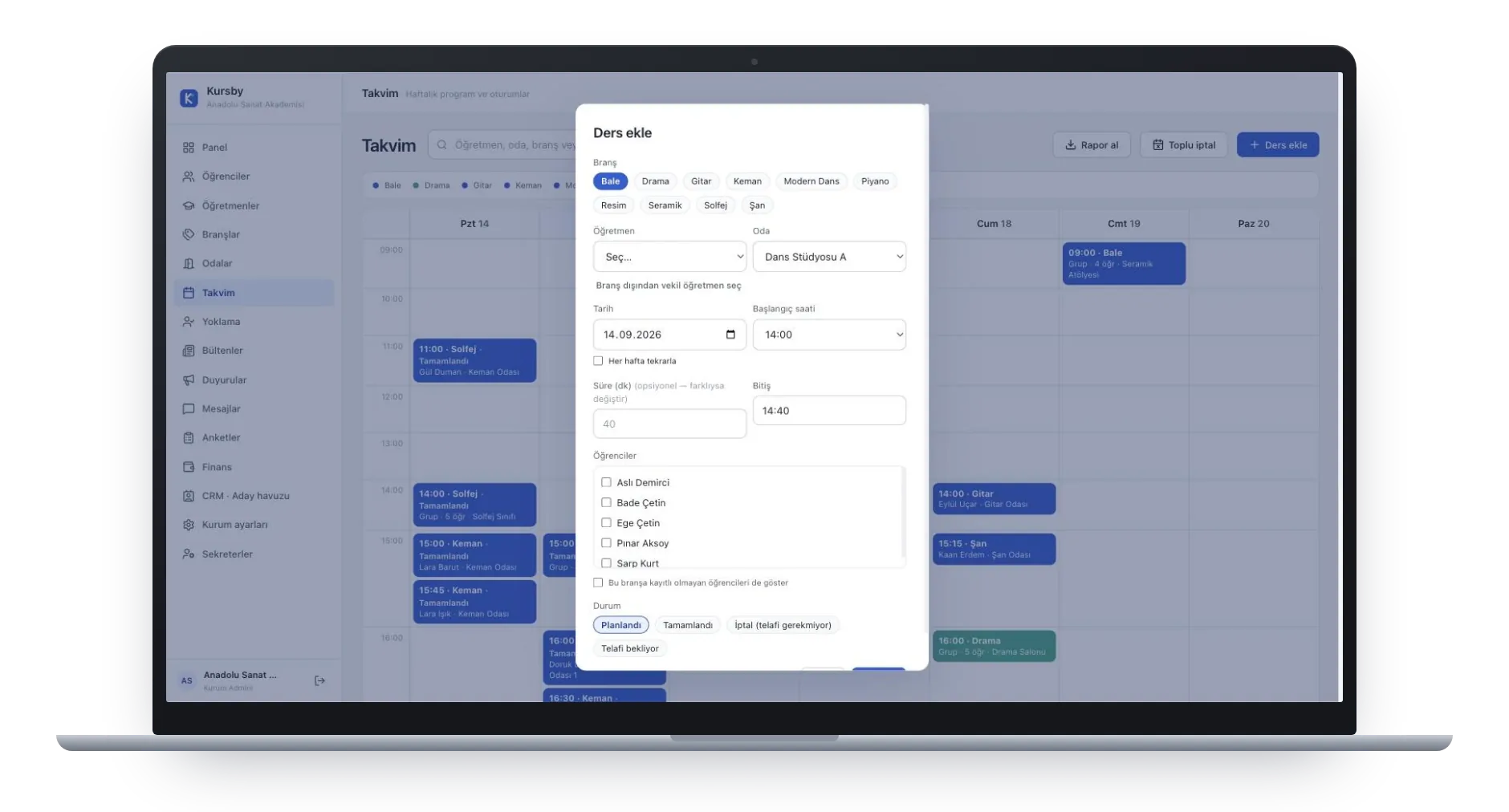
Task: Check student Pınar Aksoy
Action: pos(606,542)
